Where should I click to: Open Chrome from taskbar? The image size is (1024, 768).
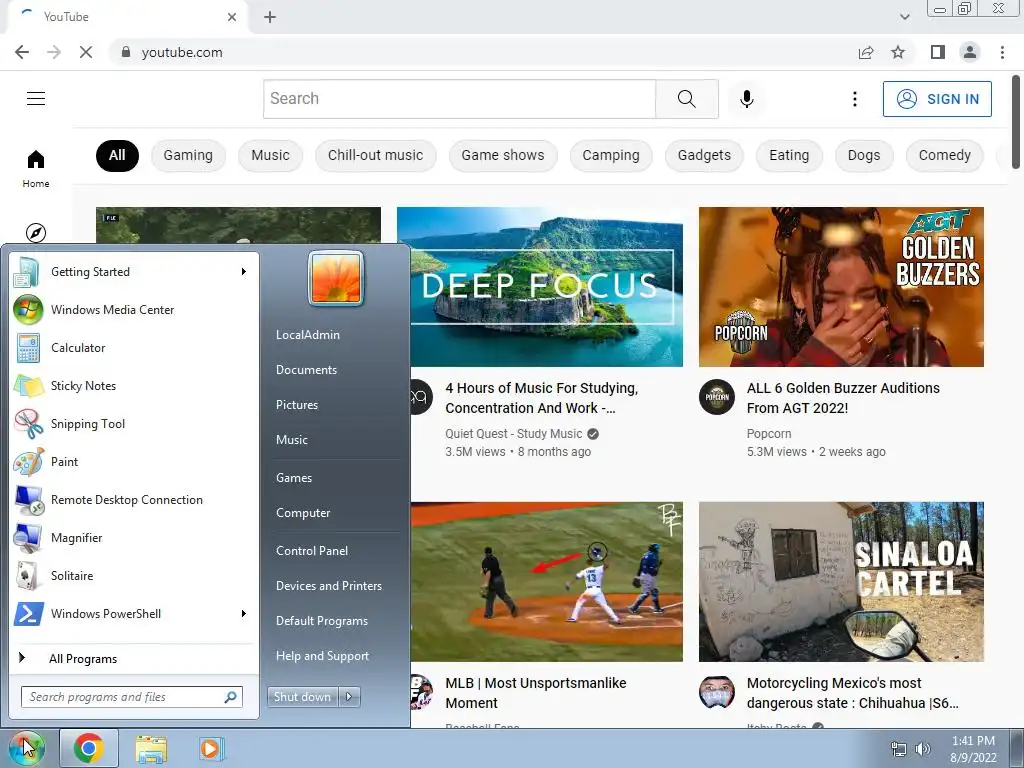coord(89,748)
